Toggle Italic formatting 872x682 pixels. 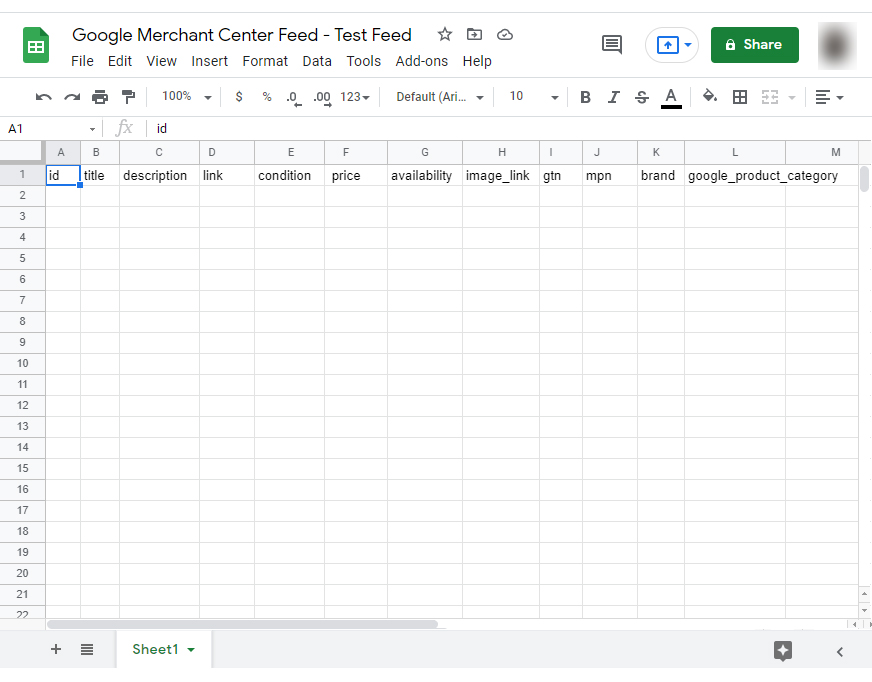click(613, 97)
